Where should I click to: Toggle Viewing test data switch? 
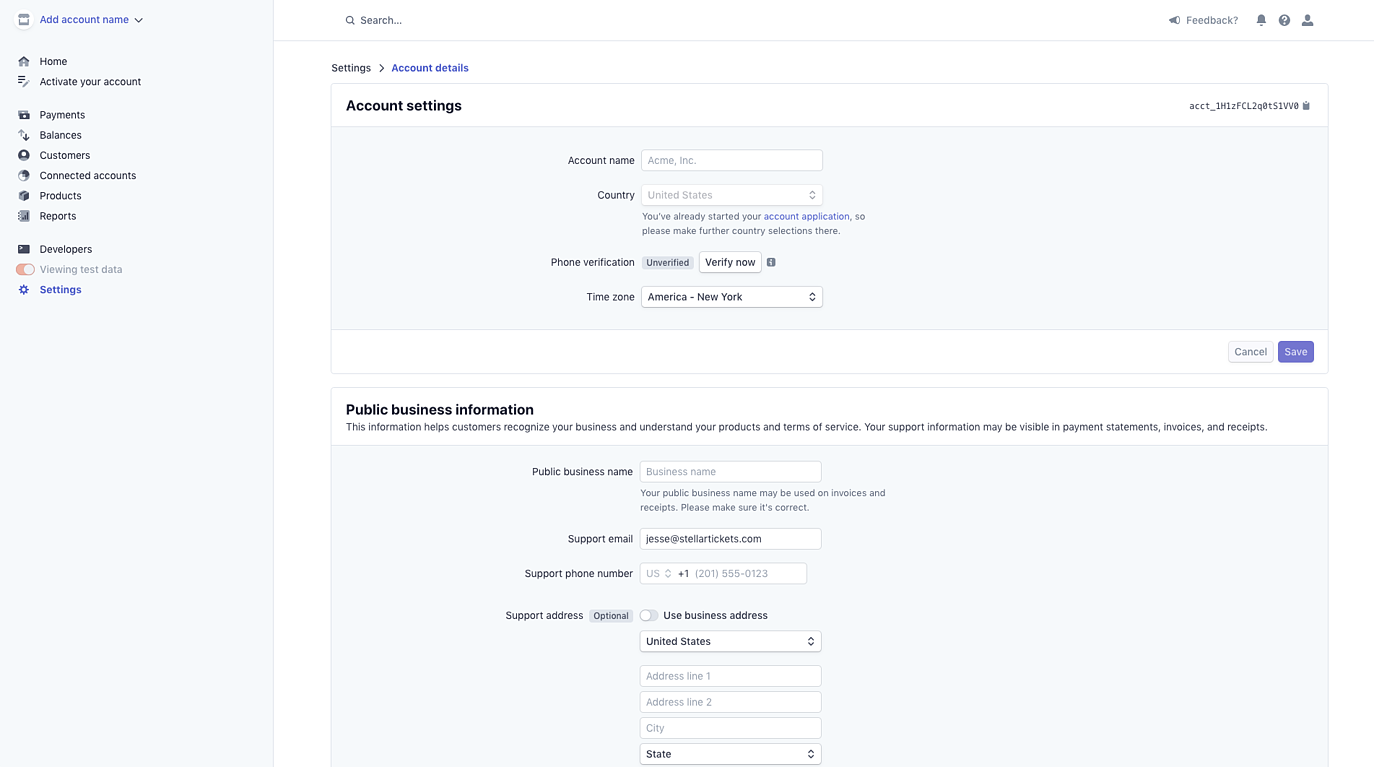click(26, 270)
